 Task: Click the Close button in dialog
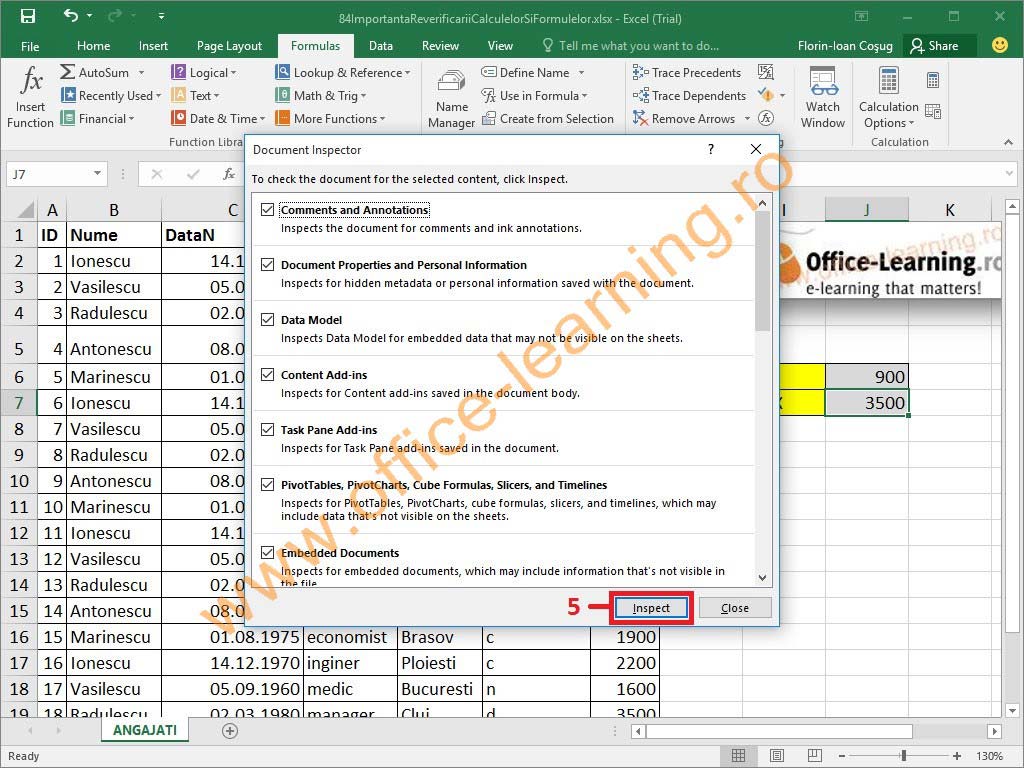tap(735, 608)
